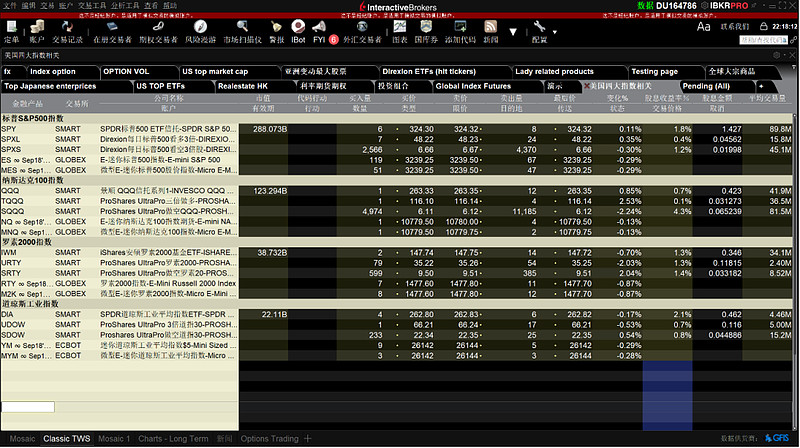Select the TQQQ ticker row

click(397, 201)
